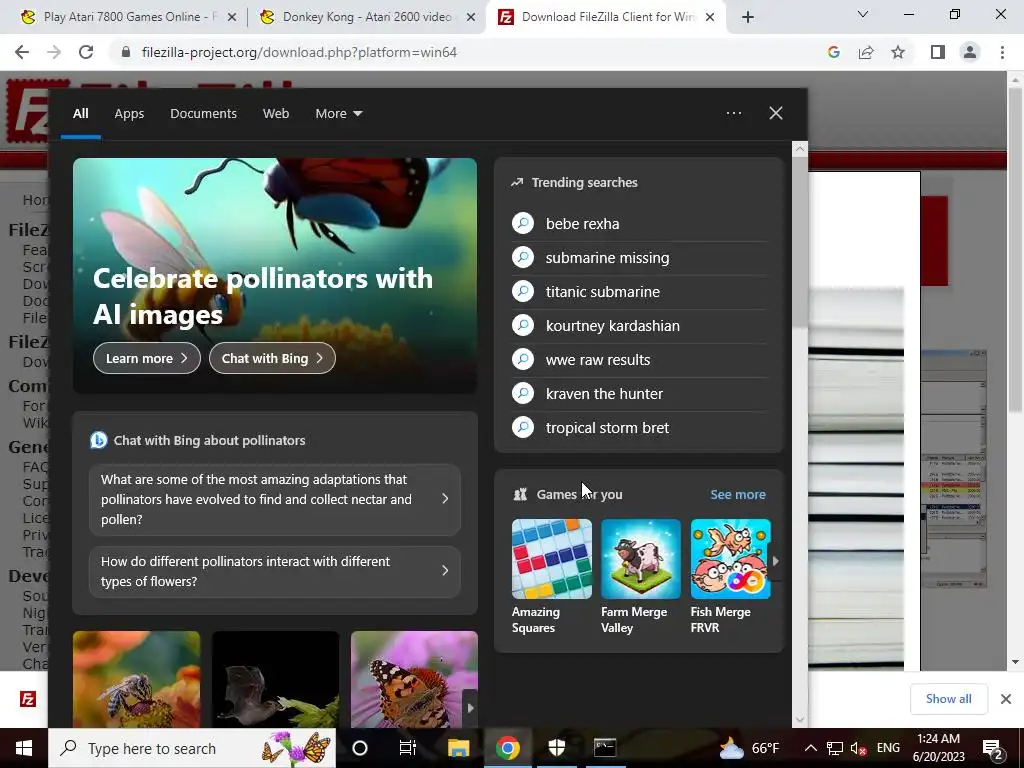Open the Chrome profile avatar

click(x=970, y=52)
